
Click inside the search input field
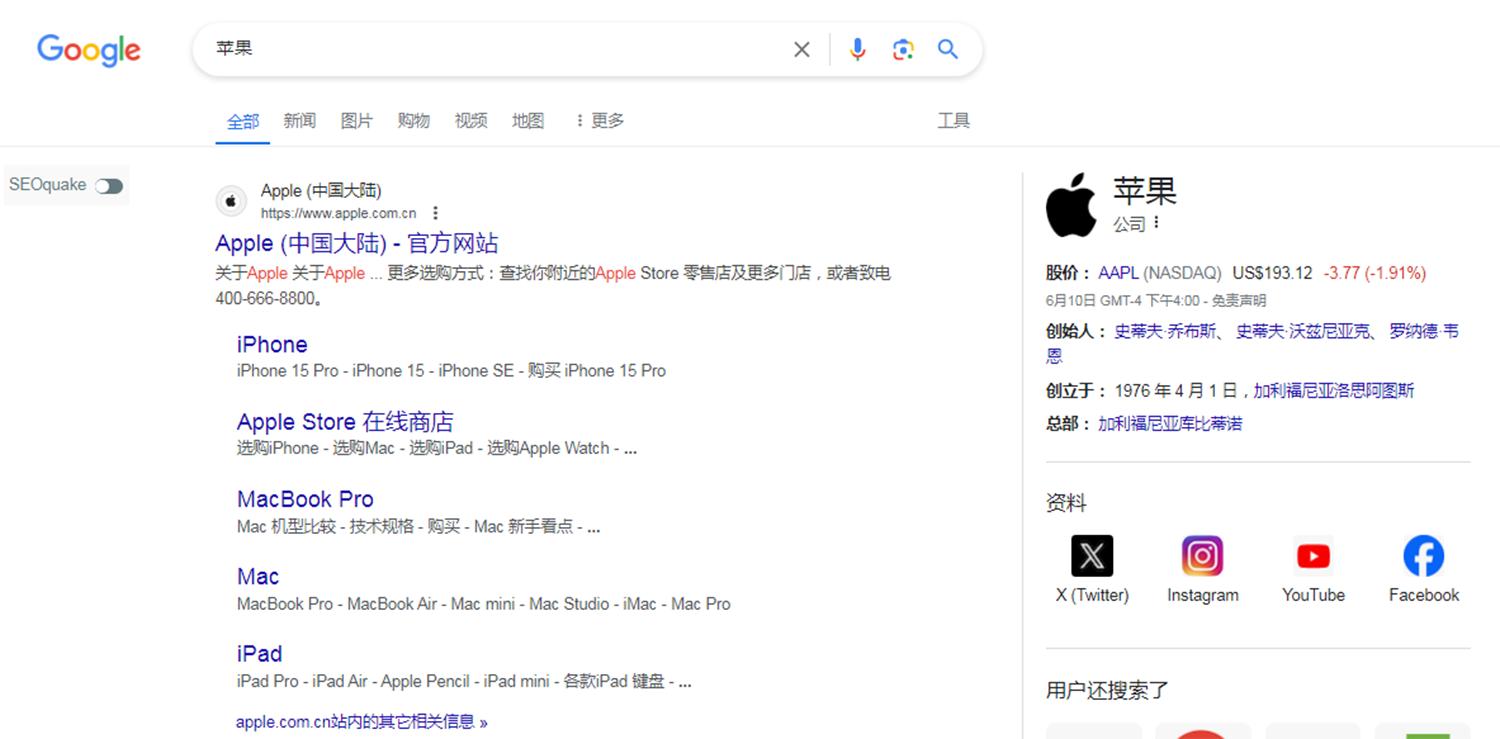click(450, 48)
